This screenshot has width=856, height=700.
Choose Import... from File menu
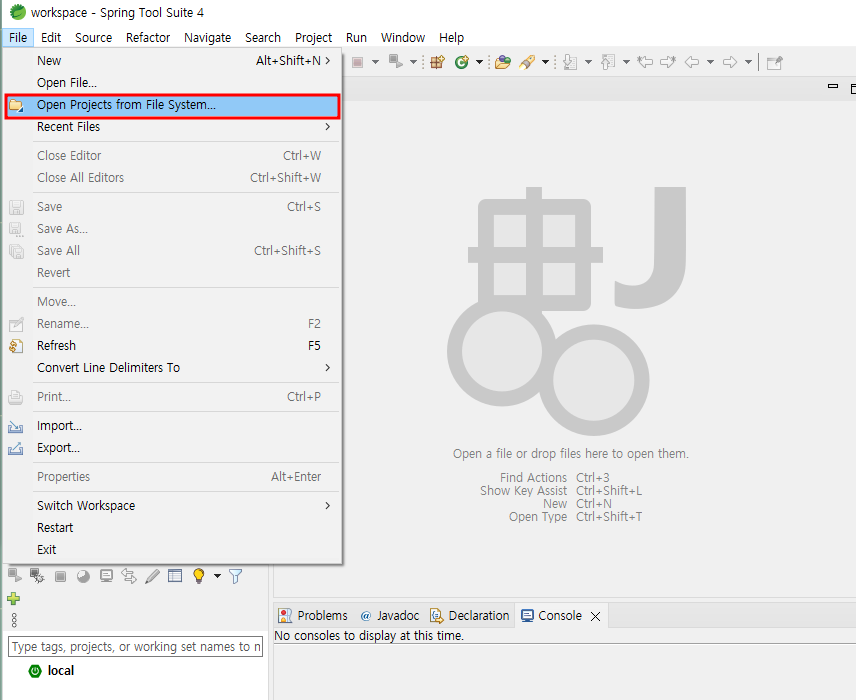click(172, 426)
